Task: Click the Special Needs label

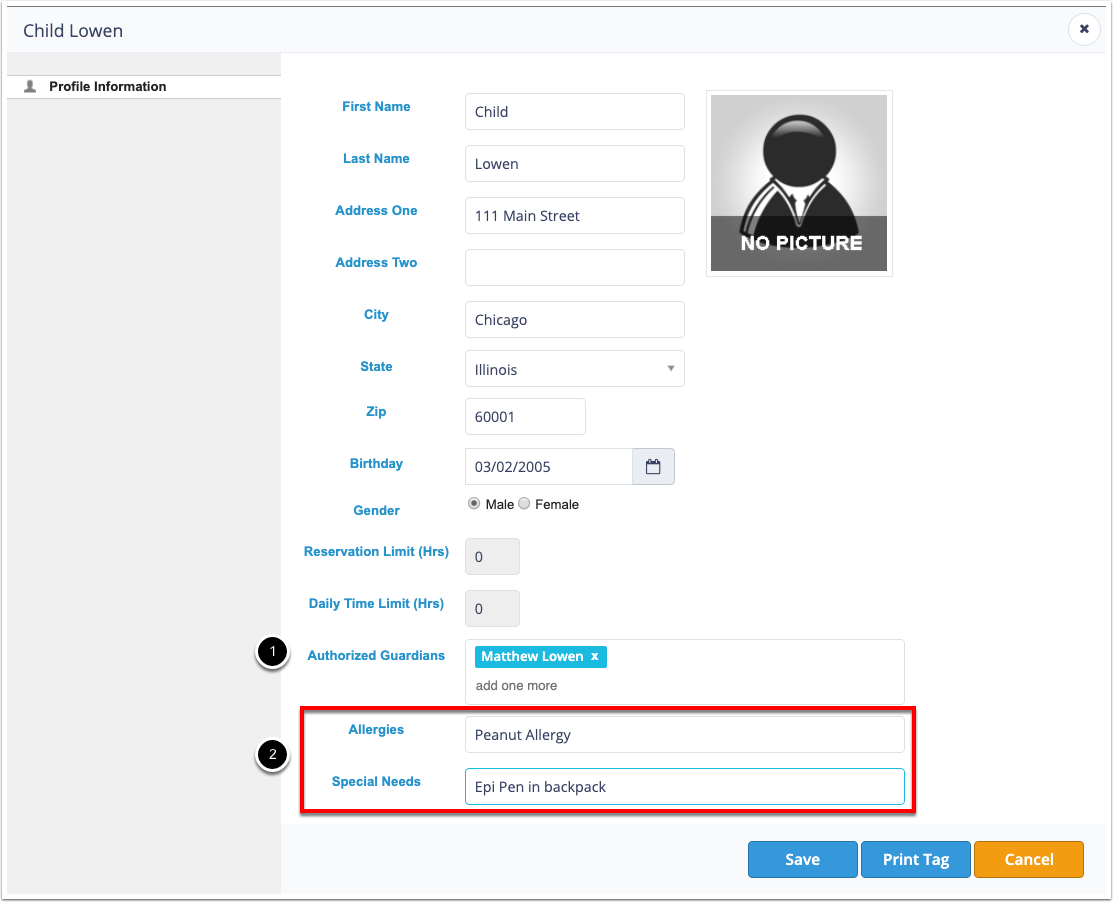Action: (376, 781)
